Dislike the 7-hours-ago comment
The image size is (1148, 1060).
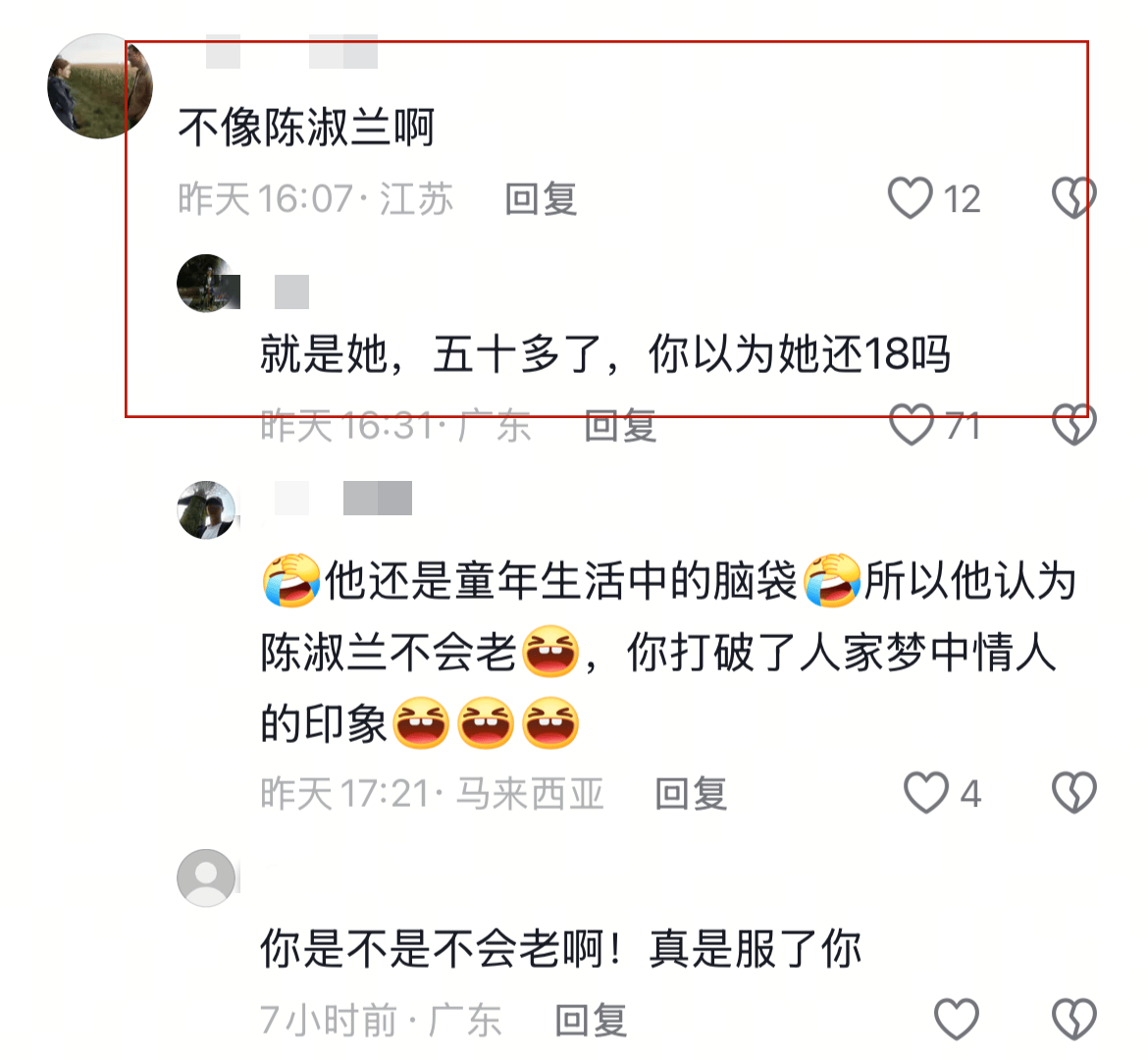pos(1073,1019)
